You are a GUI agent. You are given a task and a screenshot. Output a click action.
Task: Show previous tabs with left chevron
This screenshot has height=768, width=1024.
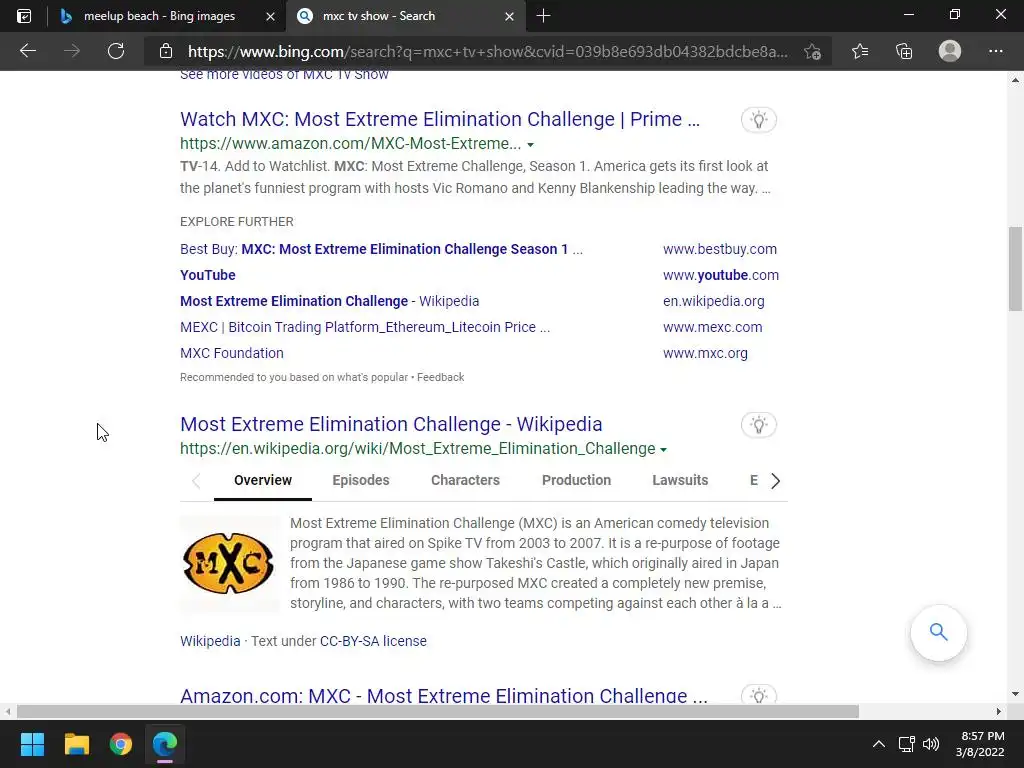196,481
